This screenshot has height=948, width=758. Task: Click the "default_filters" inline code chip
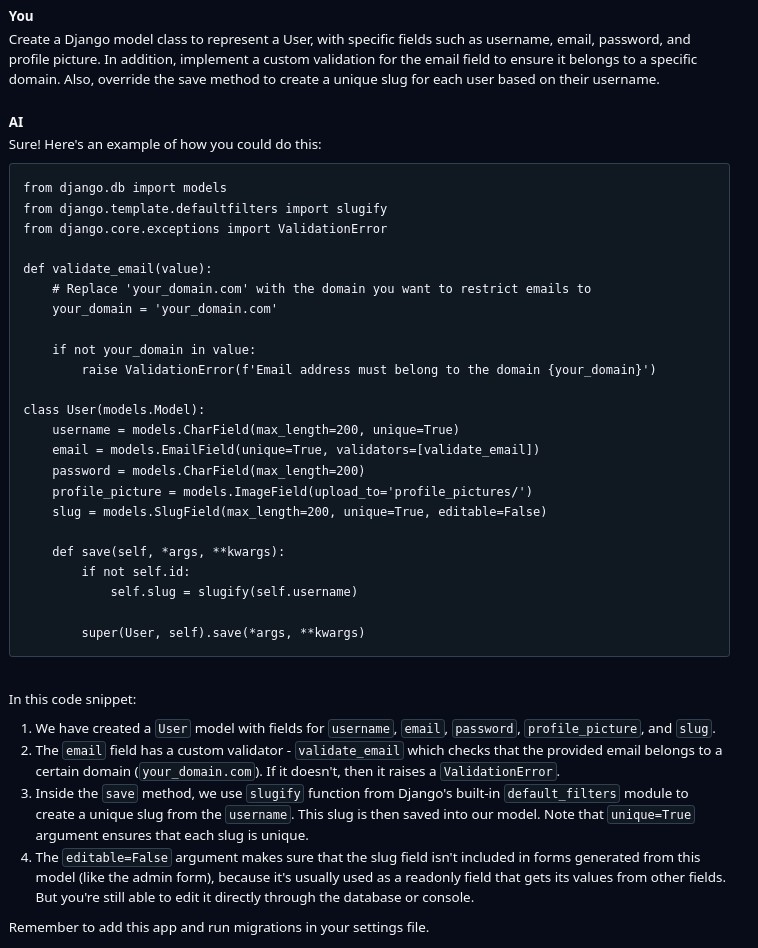pos(562,794)
